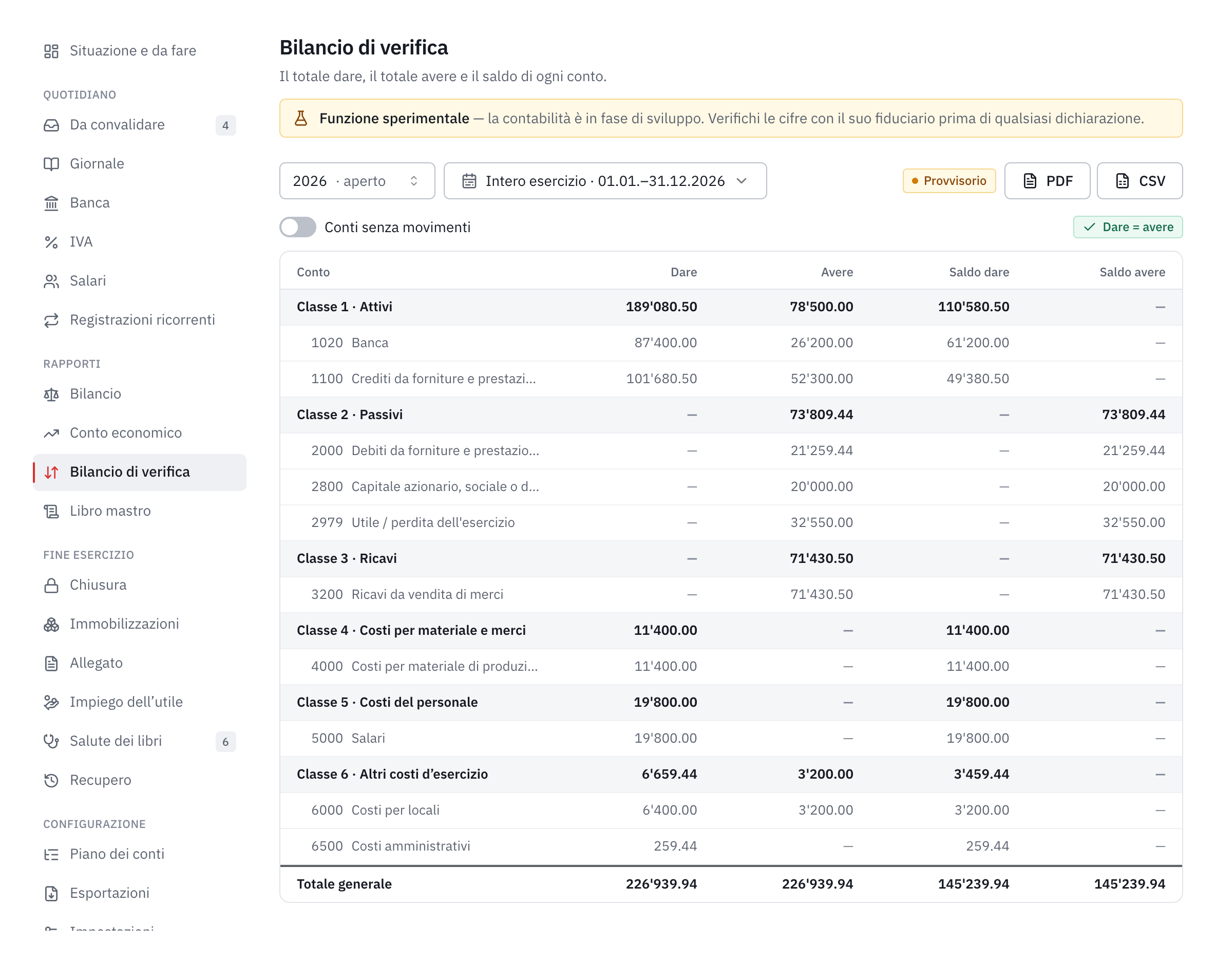Click the Recupero history icon
This screenshot has height=980, width=1216.
51,780
